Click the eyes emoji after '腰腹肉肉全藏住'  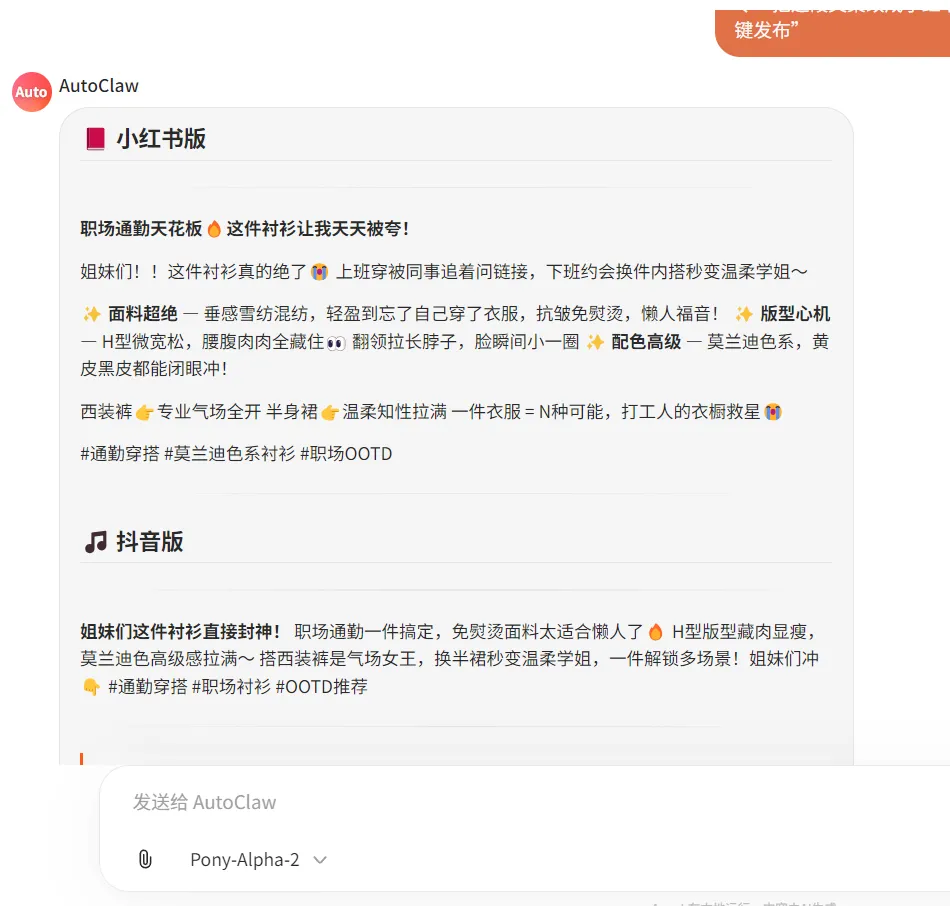(336, 343)
